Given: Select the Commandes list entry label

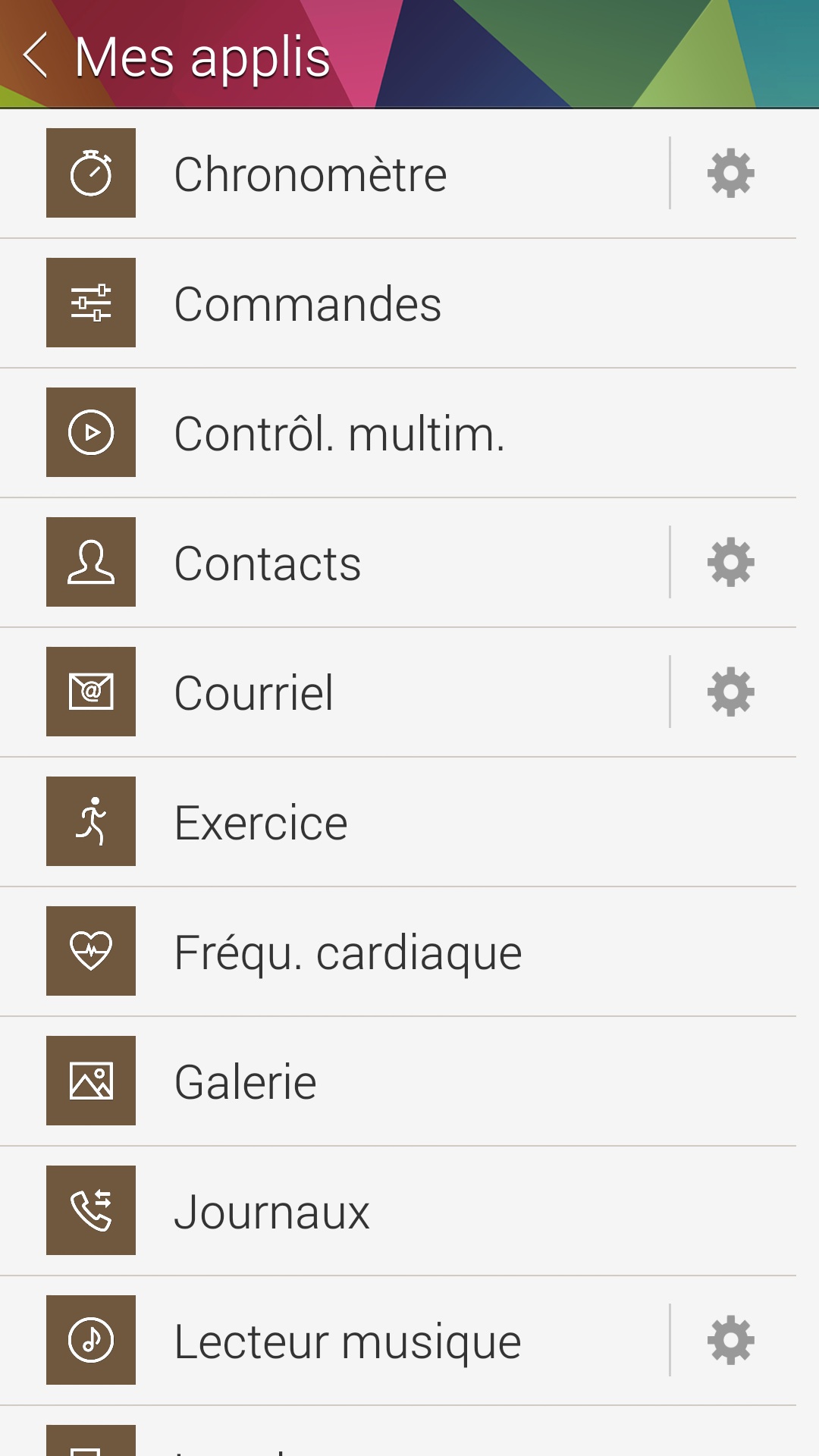Looking at the screenshot, I should point(307,304).
